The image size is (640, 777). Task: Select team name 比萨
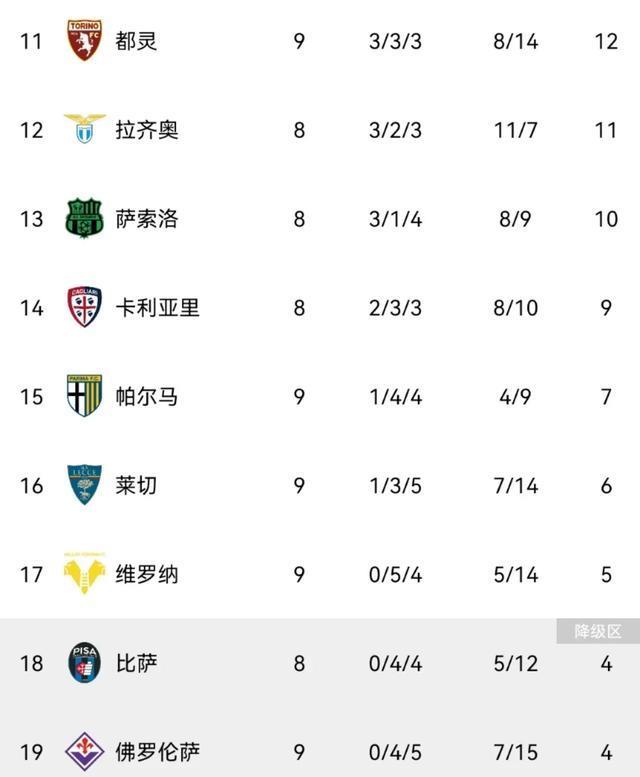136,662
